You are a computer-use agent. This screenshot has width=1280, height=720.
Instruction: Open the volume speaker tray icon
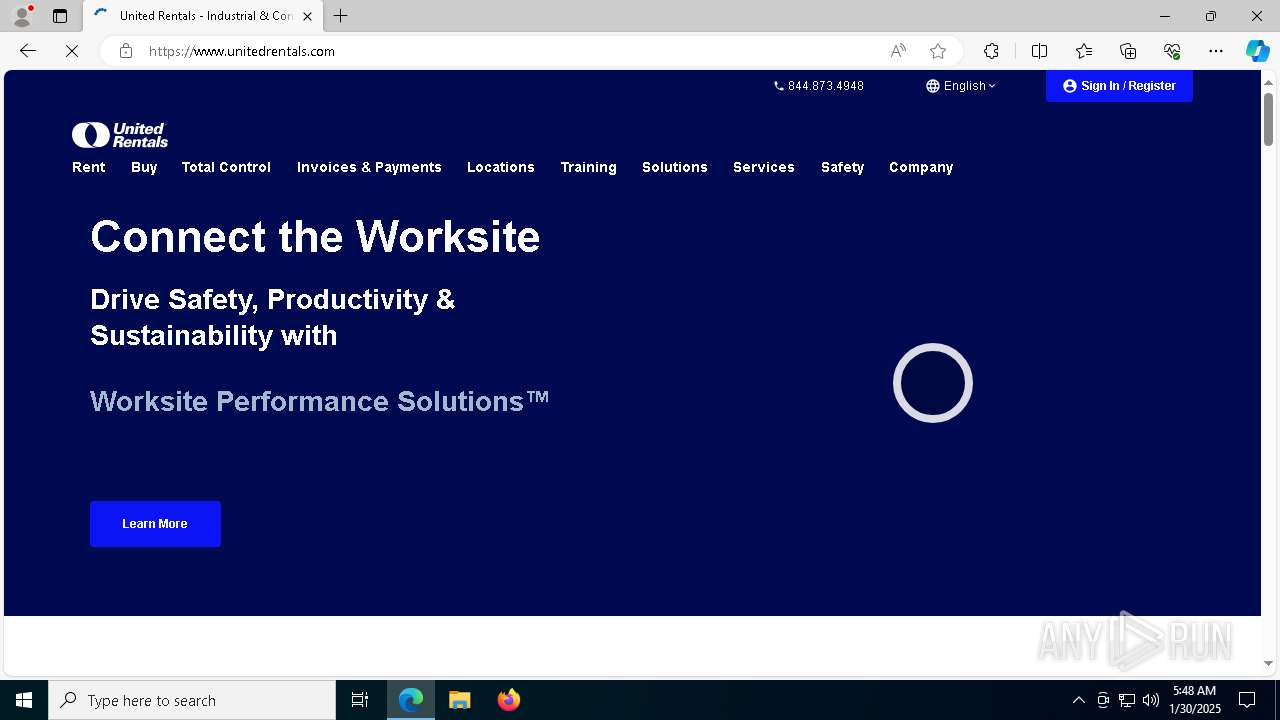(1151, 700)
